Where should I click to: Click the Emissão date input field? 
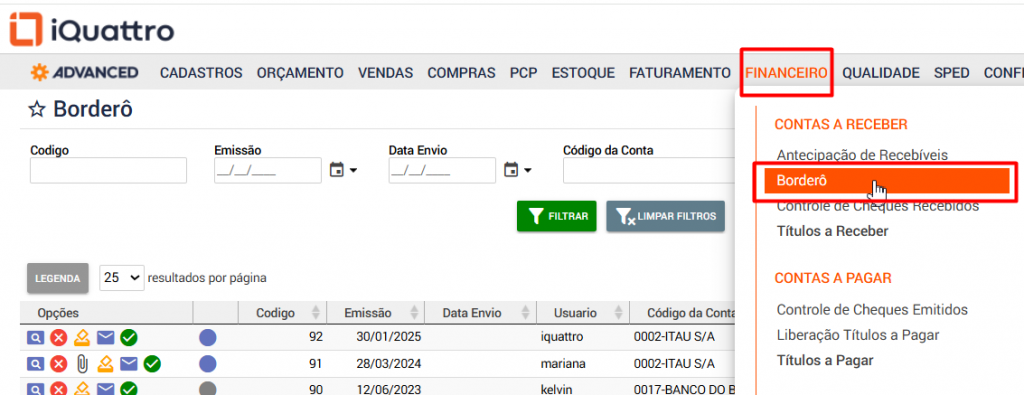click(268, 170)
